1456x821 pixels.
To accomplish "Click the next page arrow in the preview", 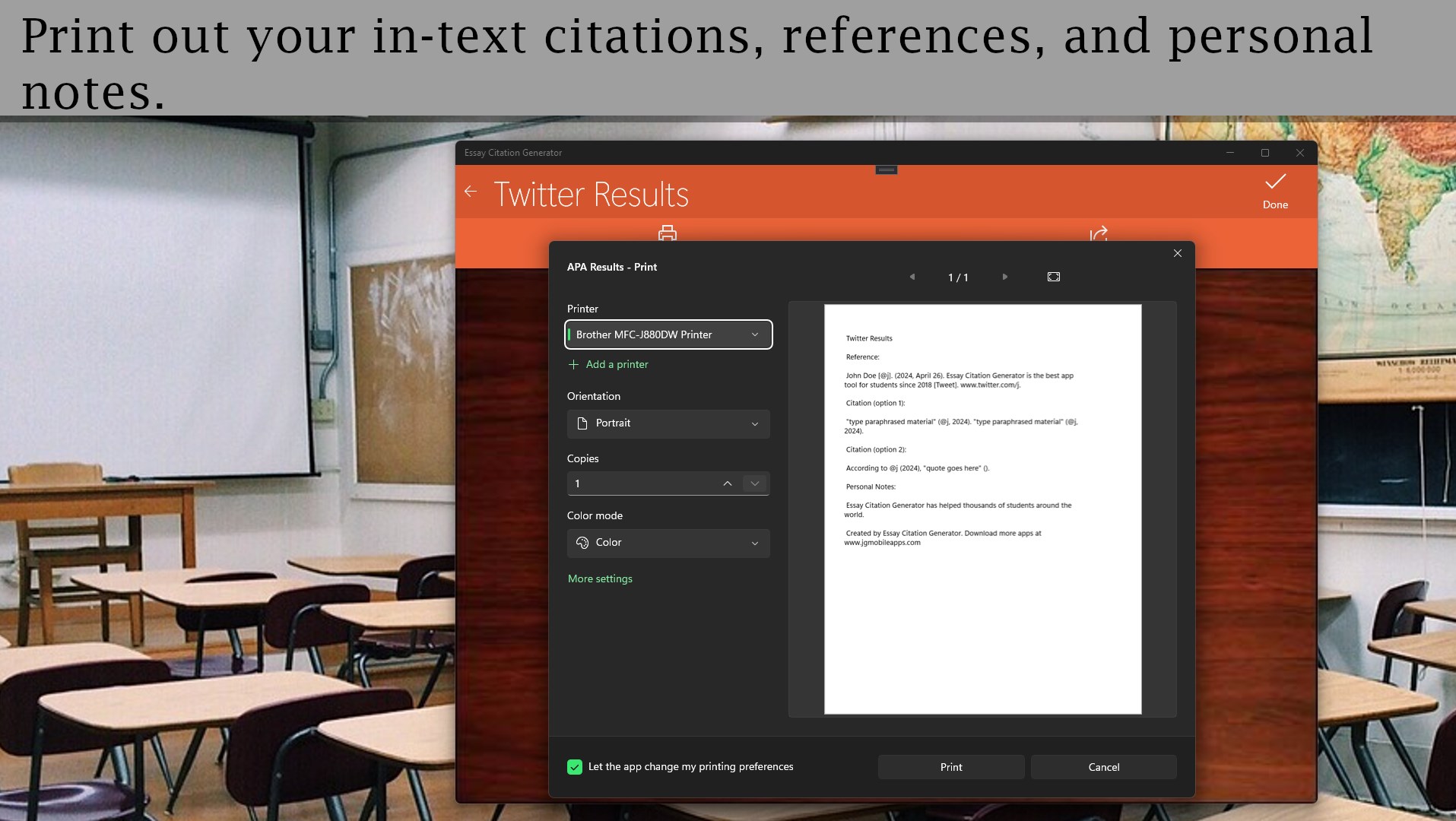I will pyautogui.click(x=1004, y=277).
